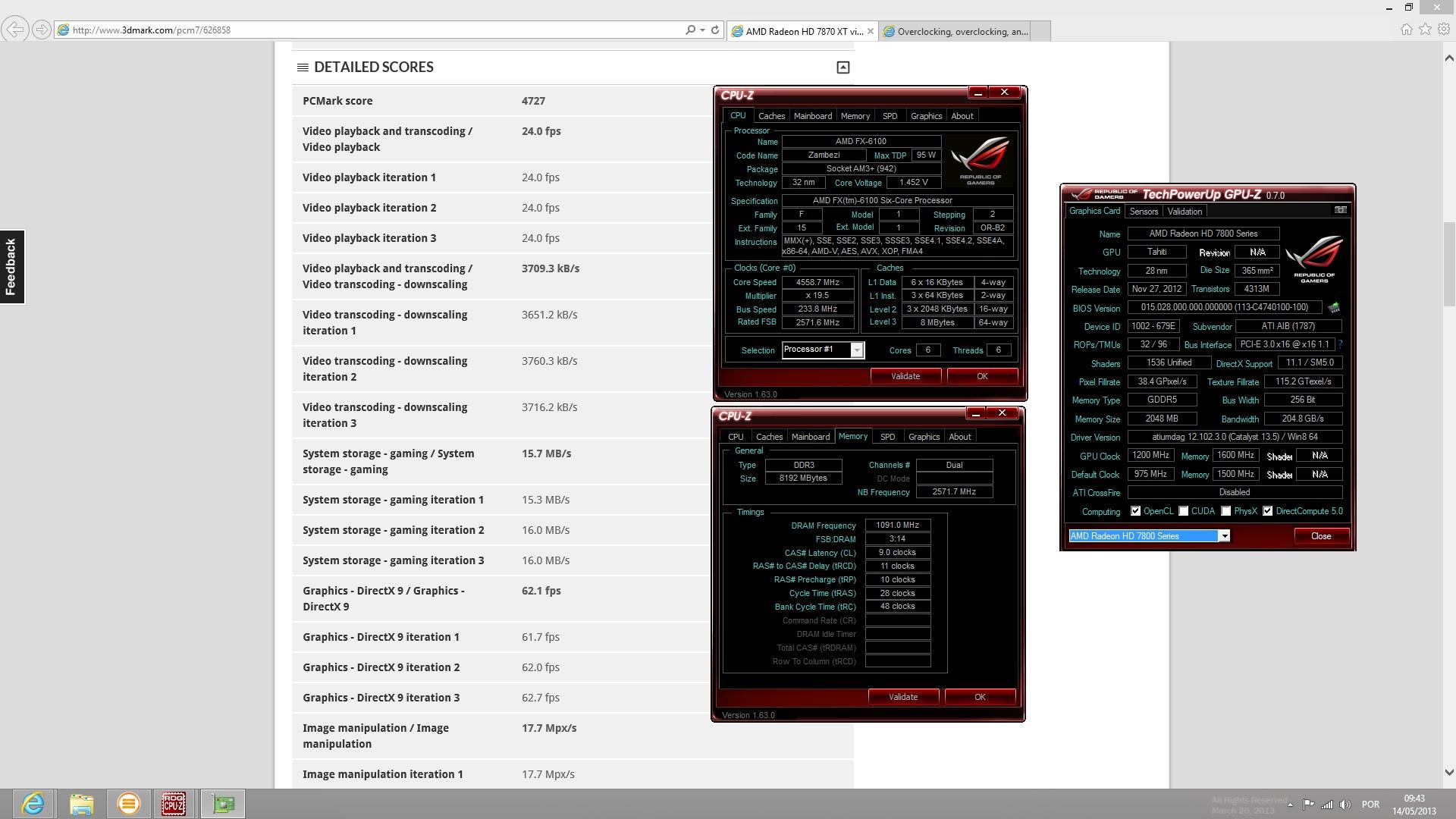Open browser favorites star icon
This screenshot has height=819, width=1456.
tap(1425, 30)
